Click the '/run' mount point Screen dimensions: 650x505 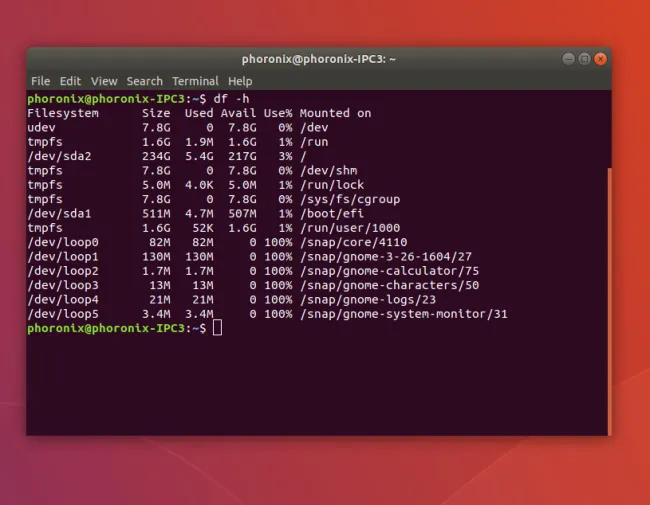click(314, 142)
